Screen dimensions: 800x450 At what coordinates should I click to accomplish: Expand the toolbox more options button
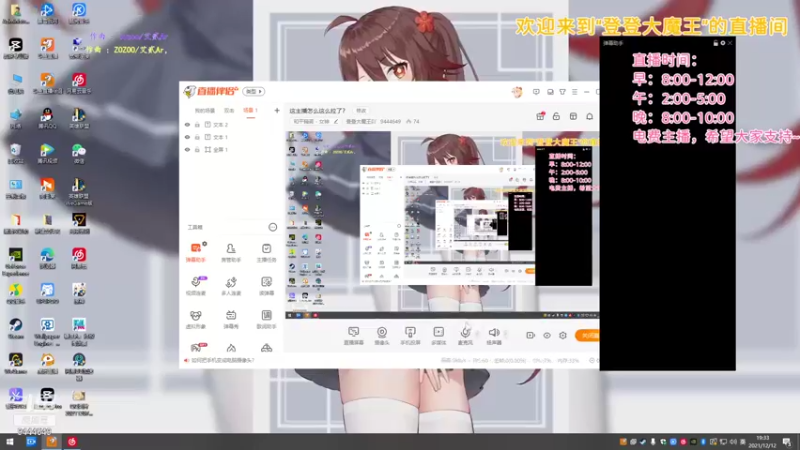click(272, 227)
